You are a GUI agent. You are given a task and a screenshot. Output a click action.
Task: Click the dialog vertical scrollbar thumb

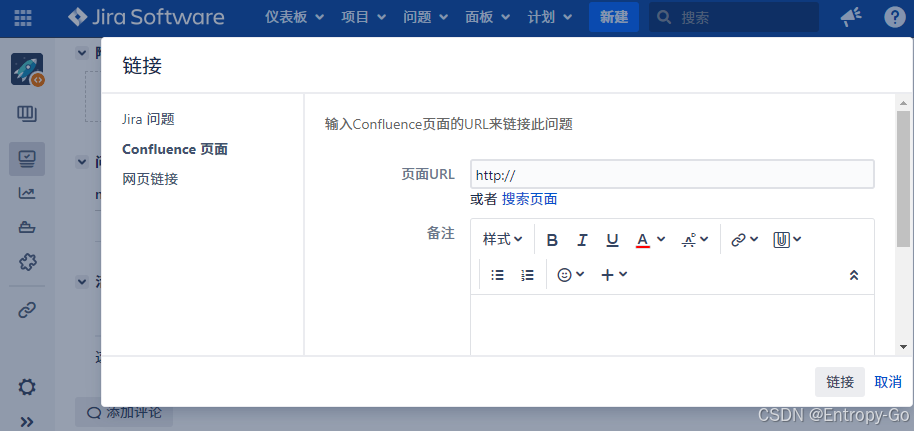click(x=904, y=178)
